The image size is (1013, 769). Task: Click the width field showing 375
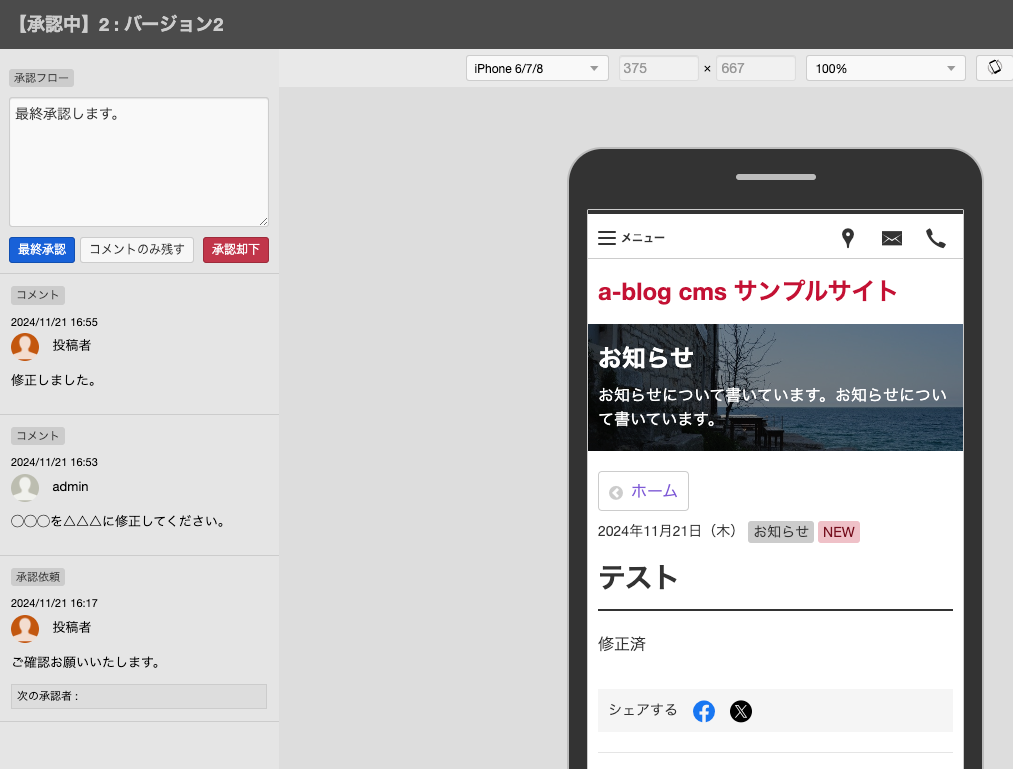(x=657, y=68)
